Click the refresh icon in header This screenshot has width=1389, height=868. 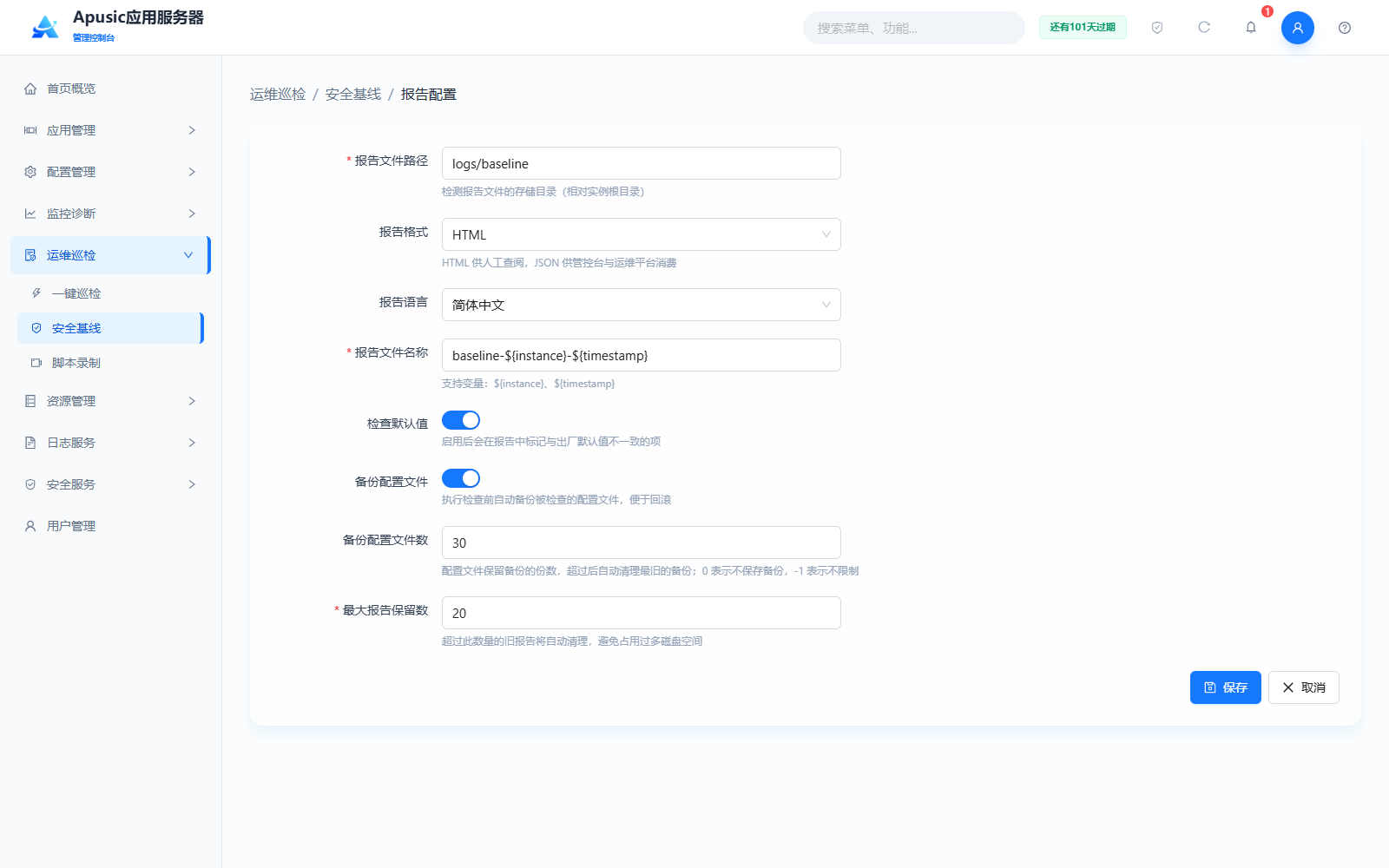click(1204, 28)
